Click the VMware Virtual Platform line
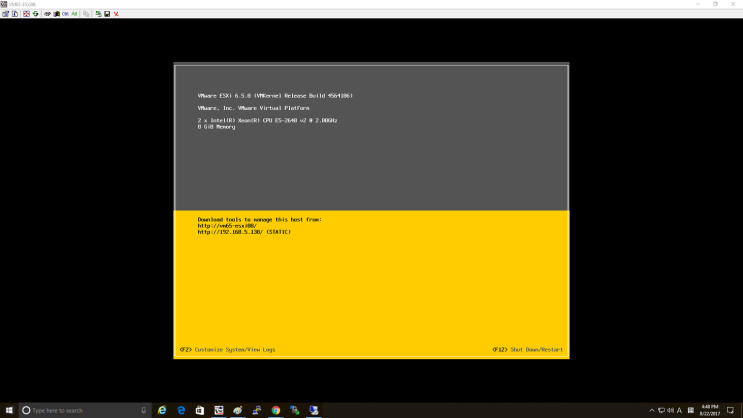 point(254,108)
